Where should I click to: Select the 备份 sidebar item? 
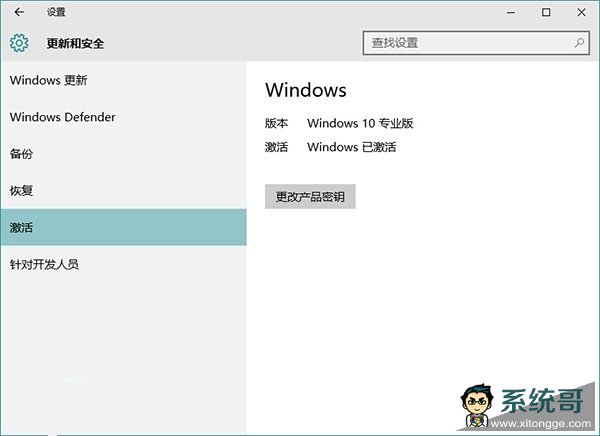point(124,154)
